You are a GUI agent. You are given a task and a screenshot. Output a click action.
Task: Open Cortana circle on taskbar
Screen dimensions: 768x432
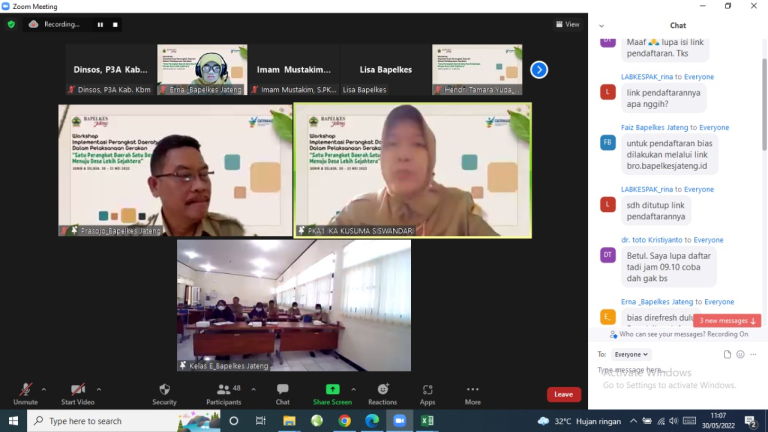(234, 421)
